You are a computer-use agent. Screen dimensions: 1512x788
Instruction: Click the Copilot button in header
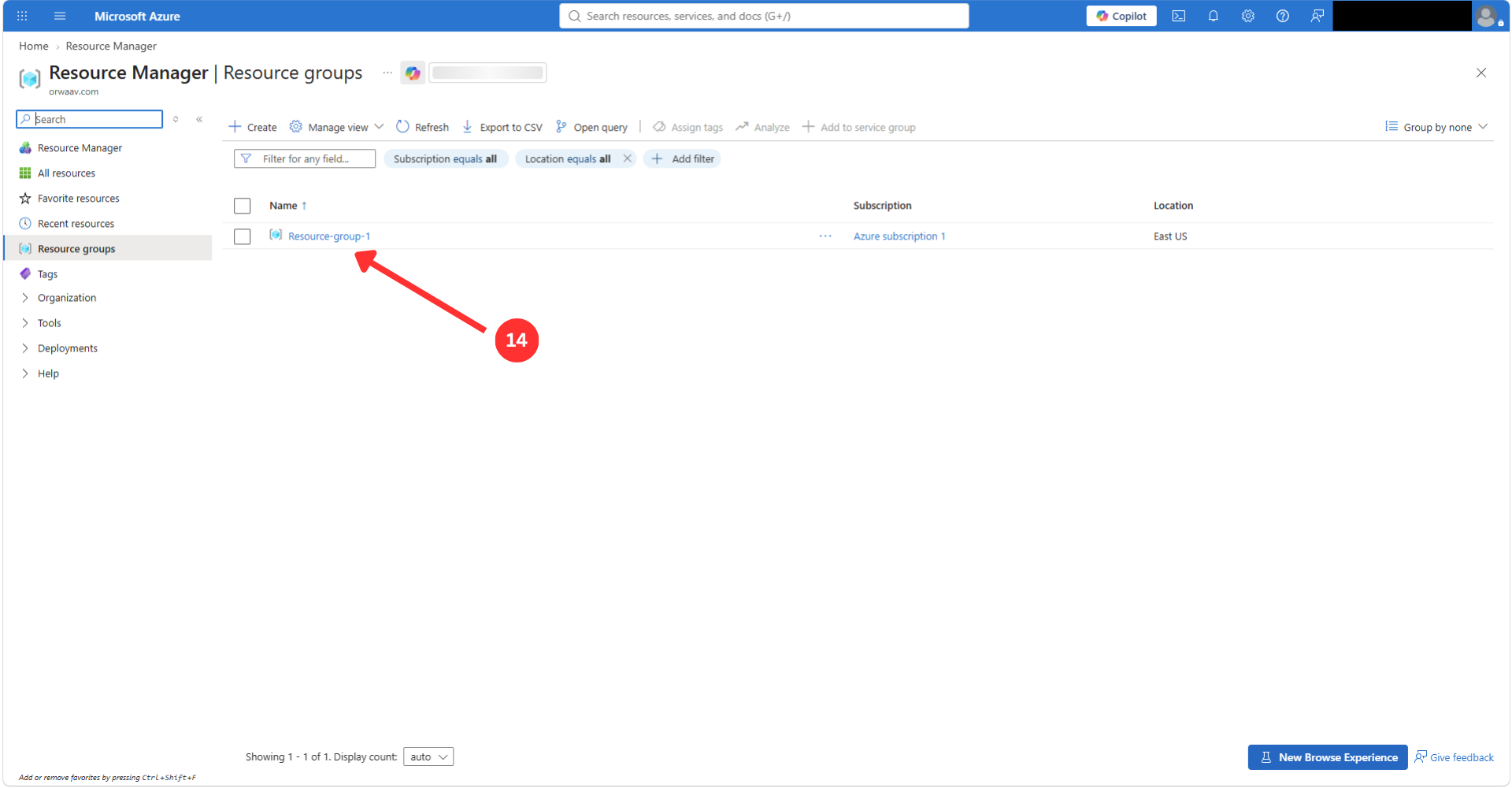(1121, 16)
